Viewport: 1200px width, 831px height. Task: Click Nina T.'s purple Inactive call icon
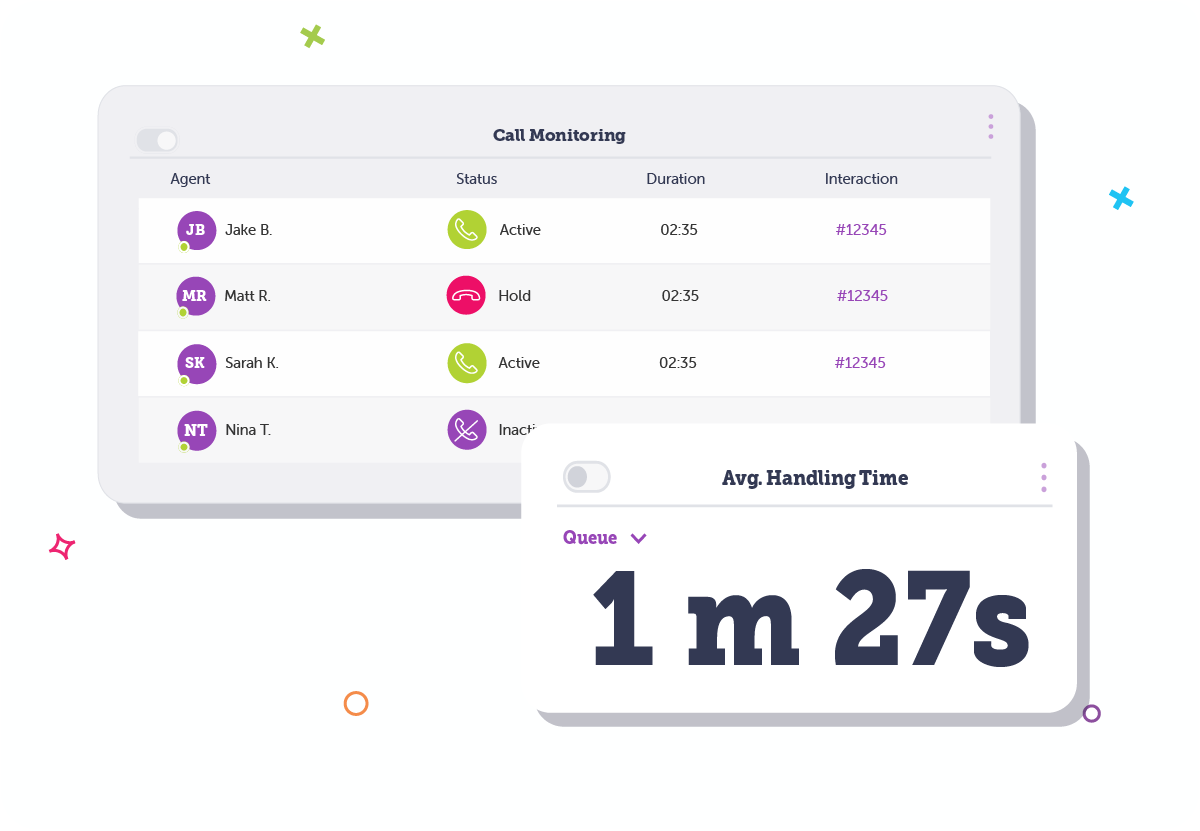click(467, 430)
